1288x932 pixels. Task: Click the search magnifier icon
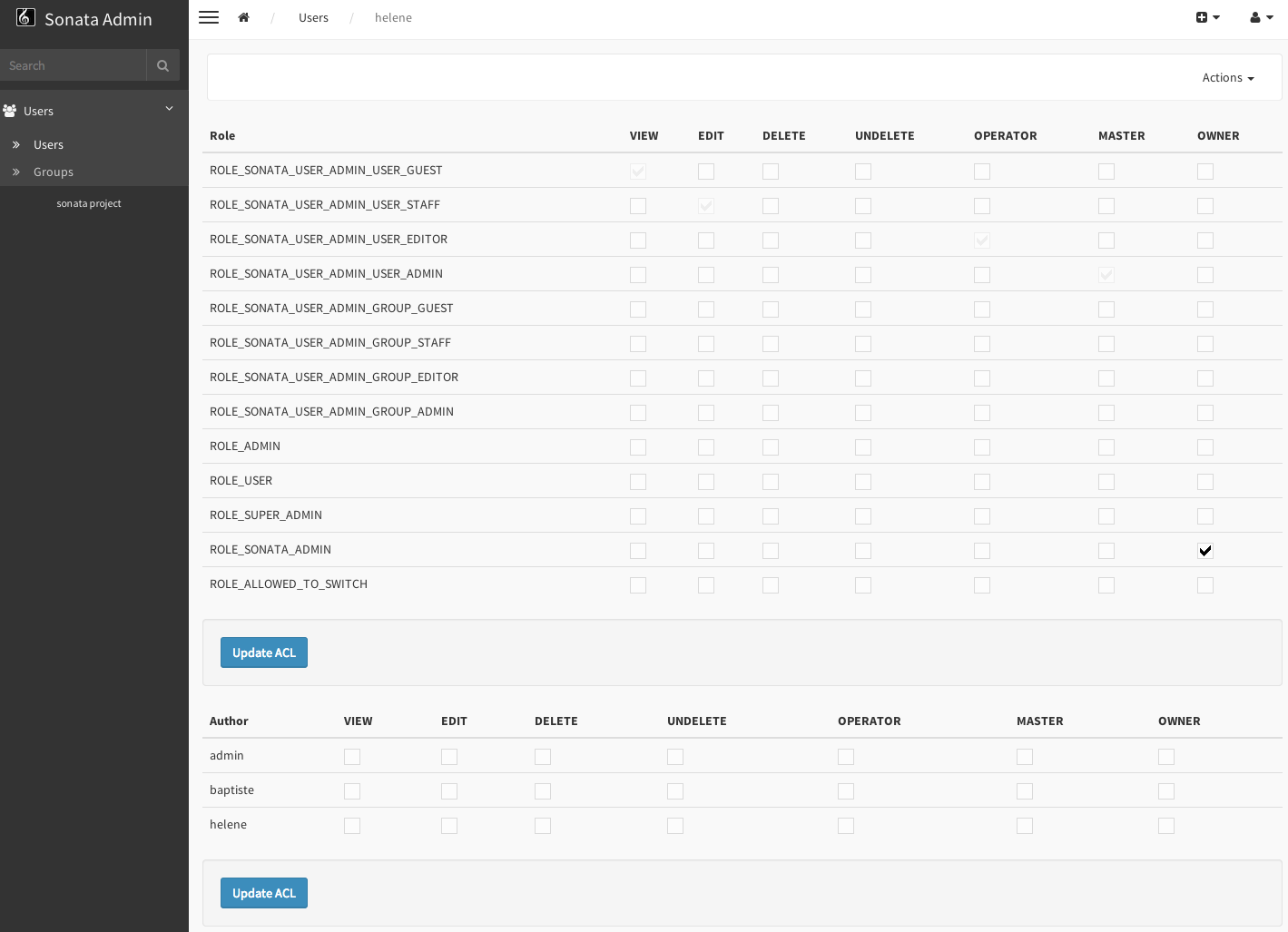pyautogui.click(x=162, y=65)
